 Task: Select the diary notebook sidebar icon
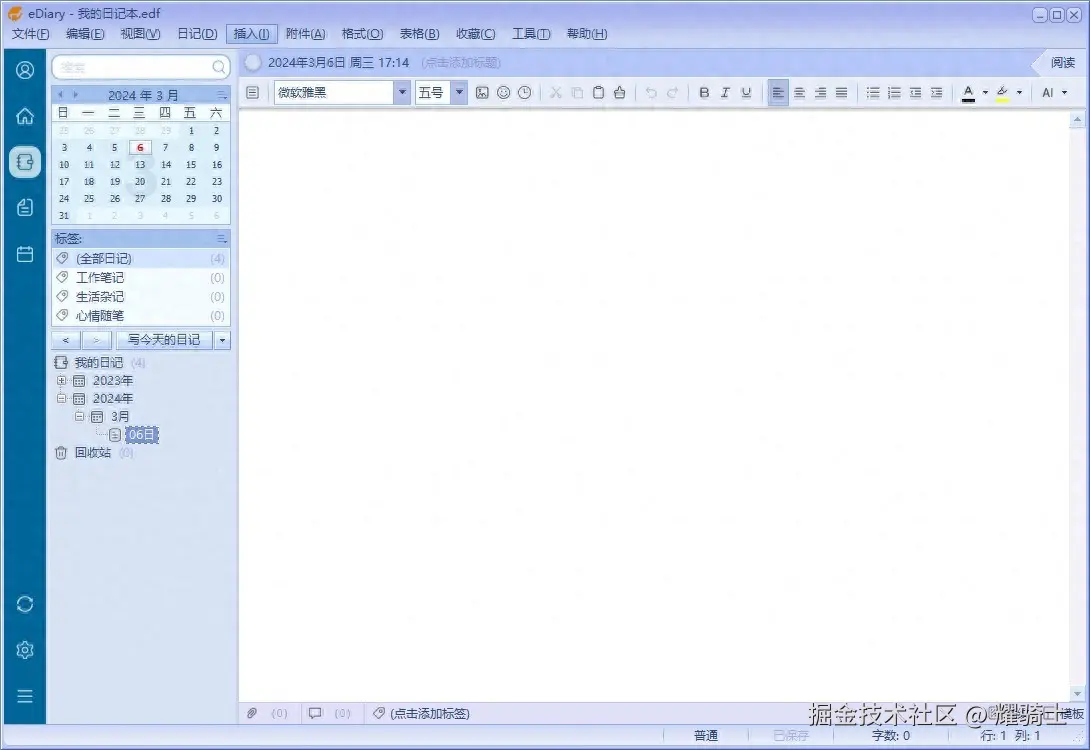[x=25, y=162]
